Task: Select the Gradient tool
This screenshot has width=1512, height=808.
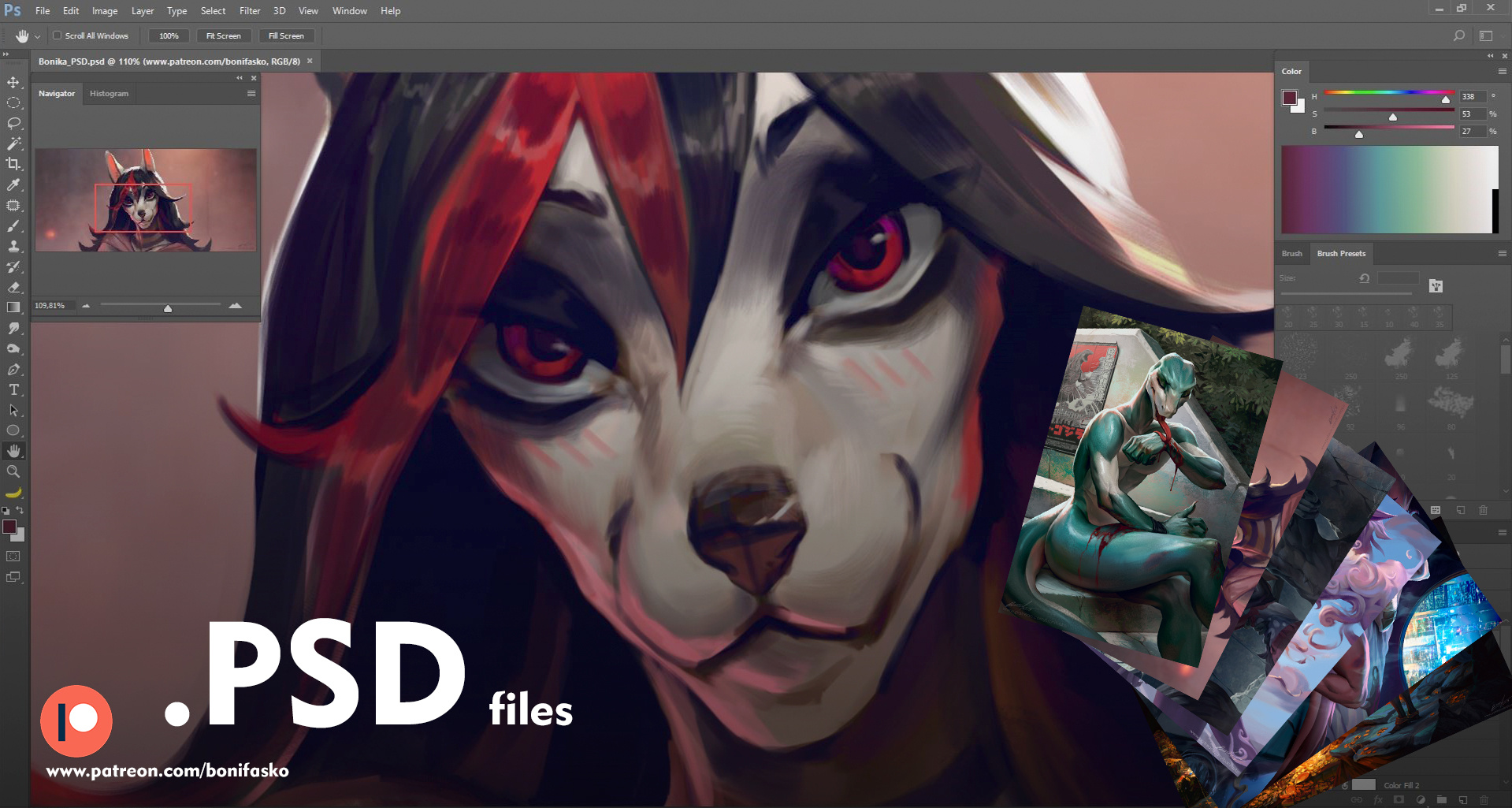Action: [13, 307]
